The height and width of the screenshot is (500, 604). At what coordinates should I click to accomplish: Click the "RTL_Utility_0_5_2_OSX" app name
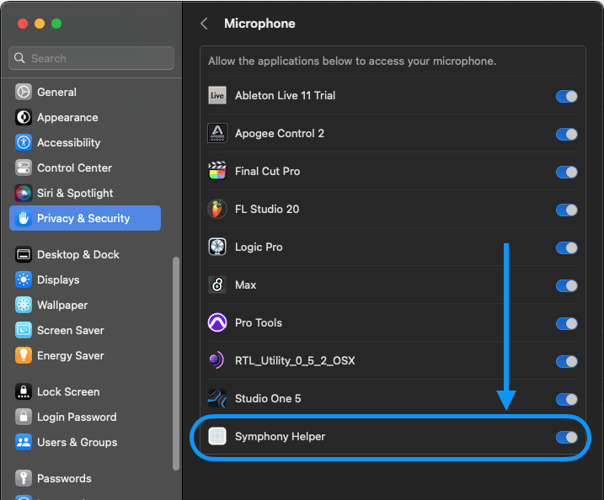tap(295, 361)
